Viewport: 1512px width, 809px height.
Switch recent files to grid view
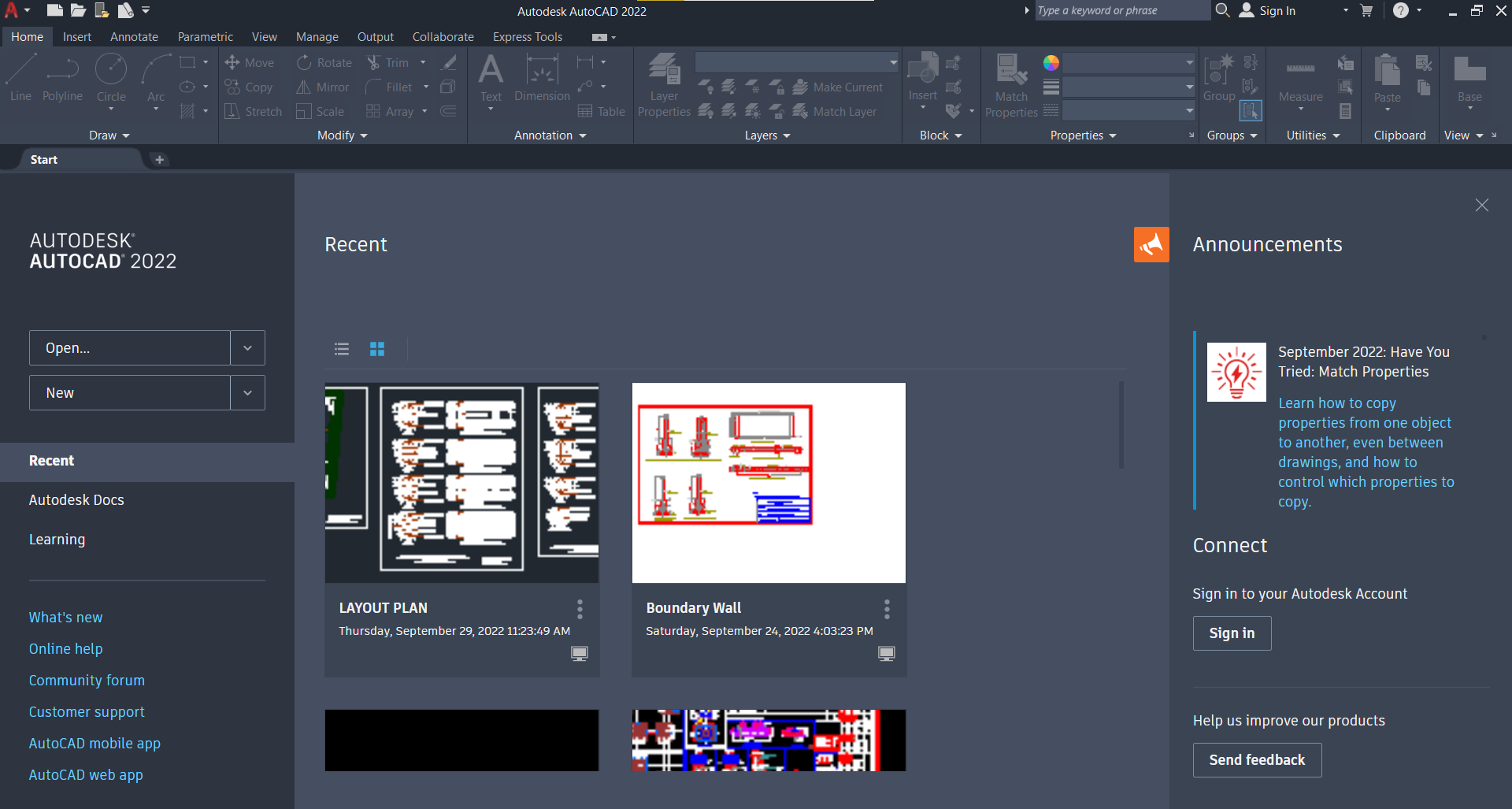(x=377, y=349)
